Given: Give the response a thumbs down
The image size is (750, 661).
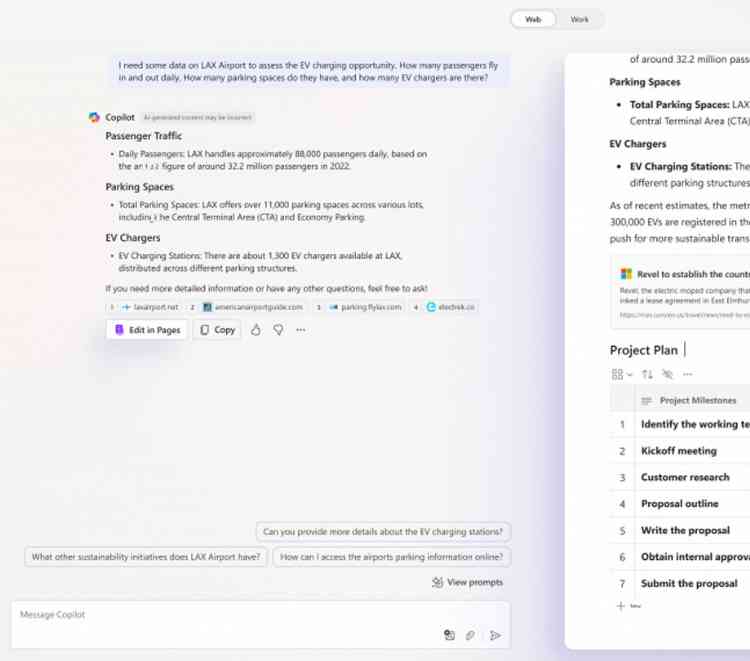Looking at the screenshot, I should [x=278, y=330].
